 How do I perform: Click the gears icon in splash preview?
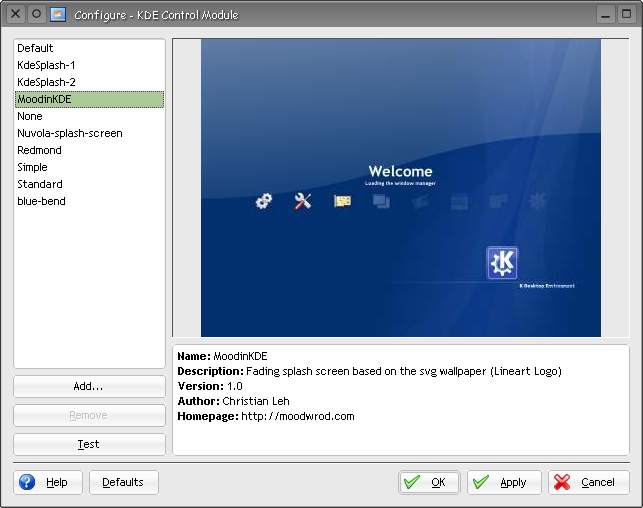pyautogui.click(x=263, y=201)
